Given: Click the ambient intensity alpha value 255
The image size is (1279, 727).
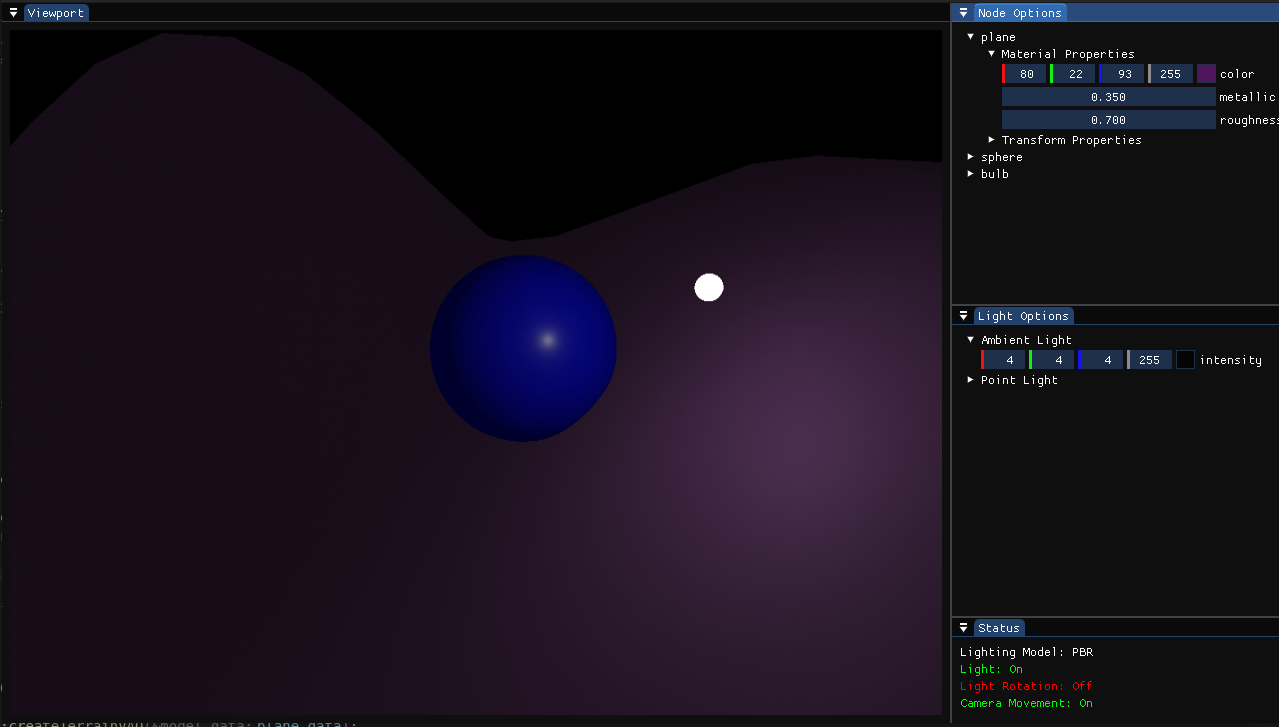Looking at the screenshot, I should click(x=1149, y=360).
